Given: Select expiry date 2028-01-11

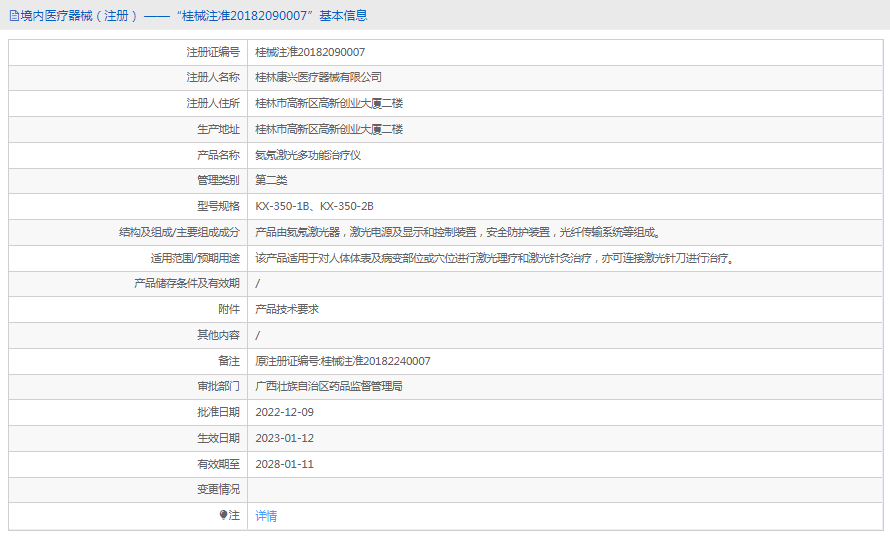Looking at the screenshot, I should pos(284,464).
